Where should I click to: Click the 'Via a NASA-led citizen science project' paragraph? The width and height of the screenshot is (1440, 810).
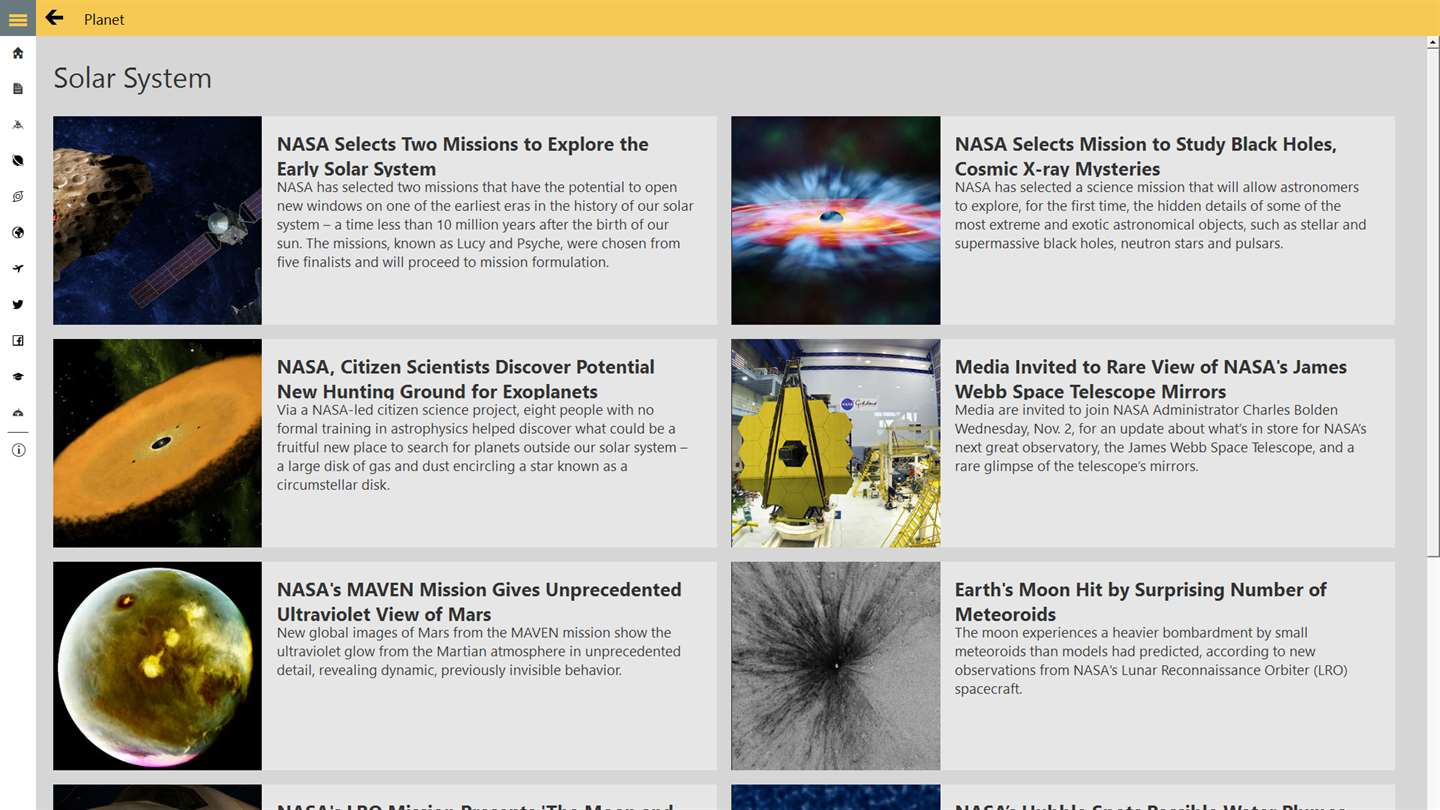tap(482, 447)
